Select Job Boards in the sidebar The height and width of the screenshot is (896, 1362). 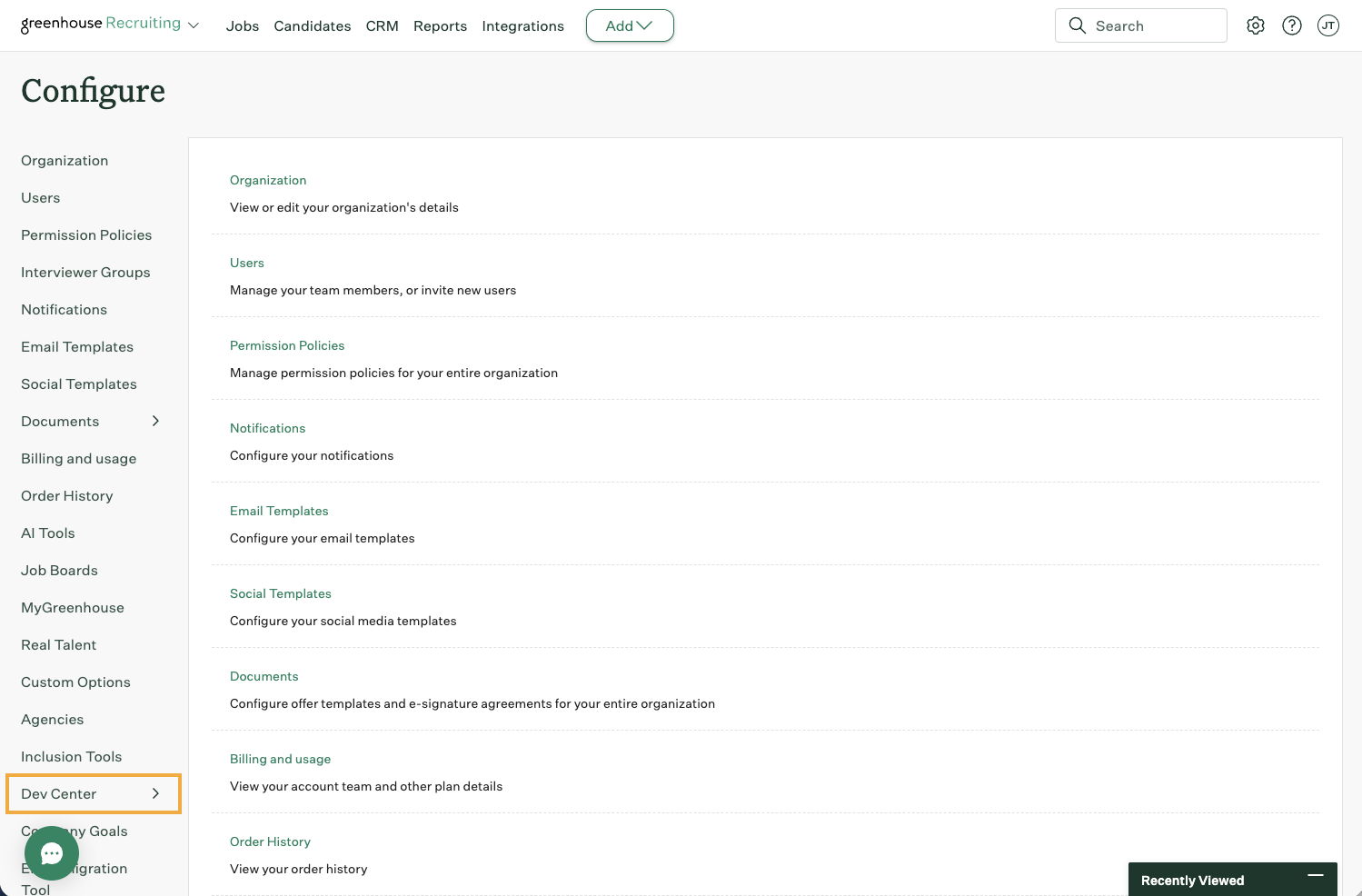click(59, 570)
